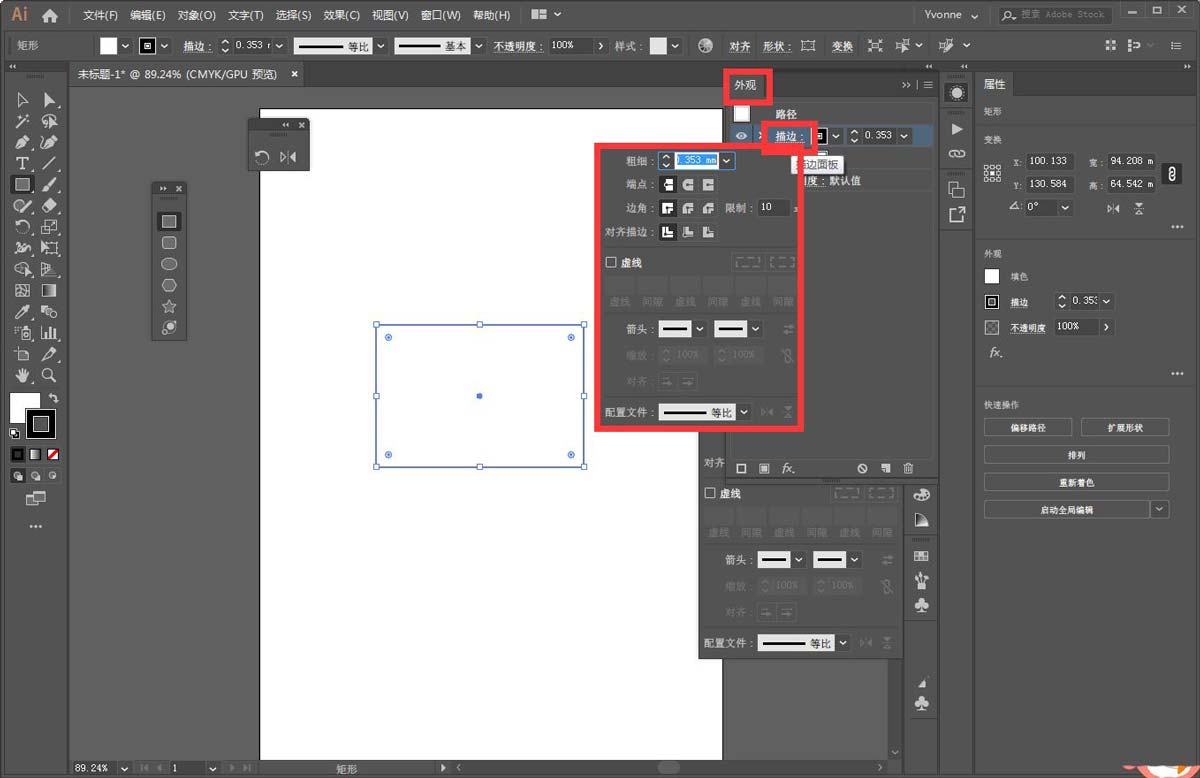Pick the Ellipse shape tool

[169, 264]
